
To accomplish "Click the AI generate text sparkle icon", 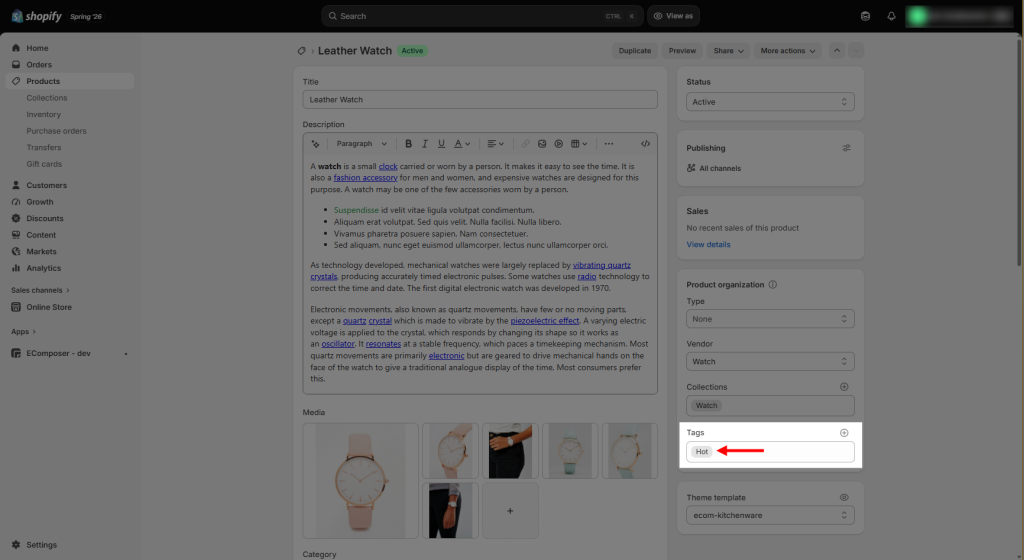I will [315, 144].
